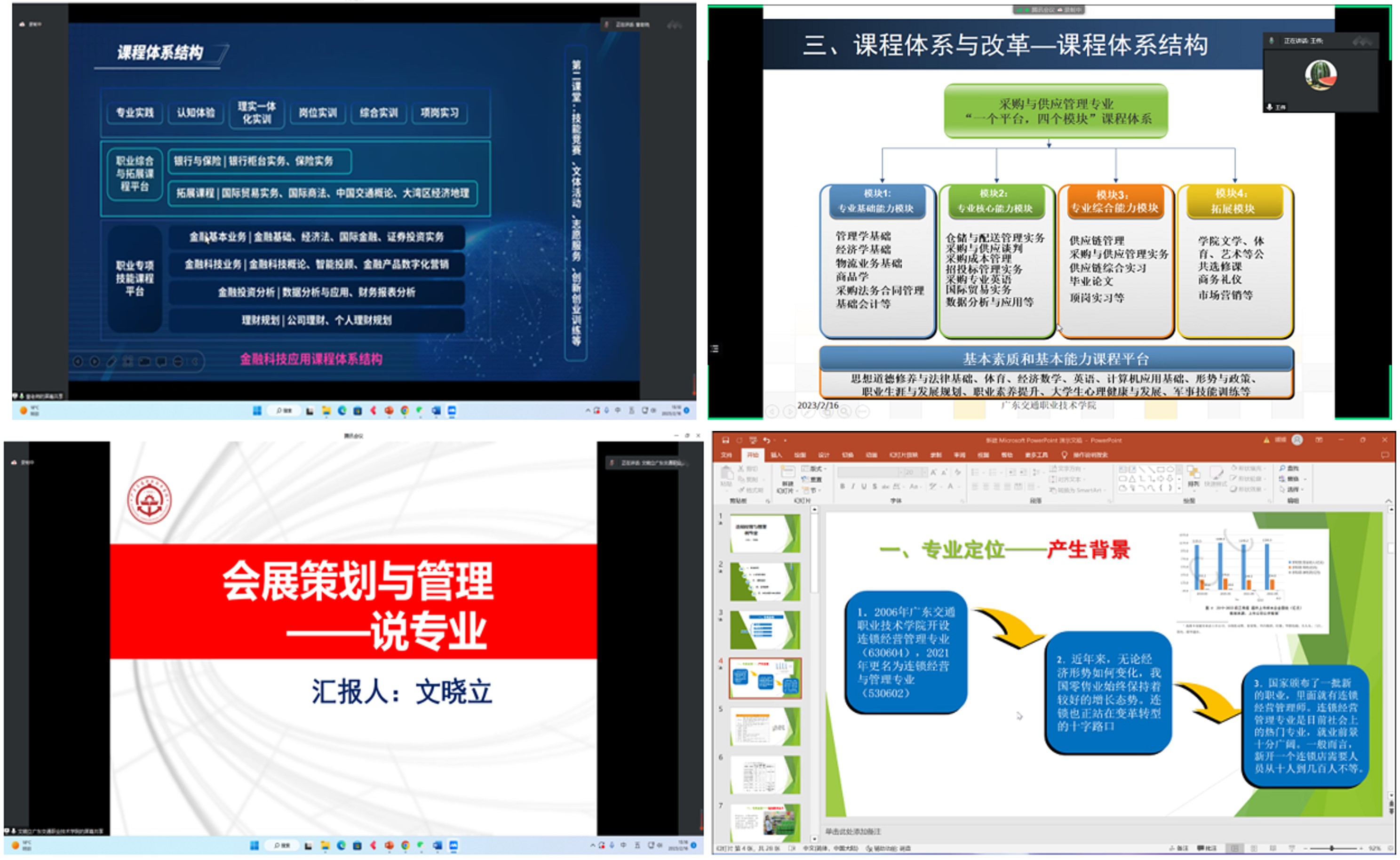
Task: Collapse the ribbon with the chevron arrow
Action: click(1389, 501)
